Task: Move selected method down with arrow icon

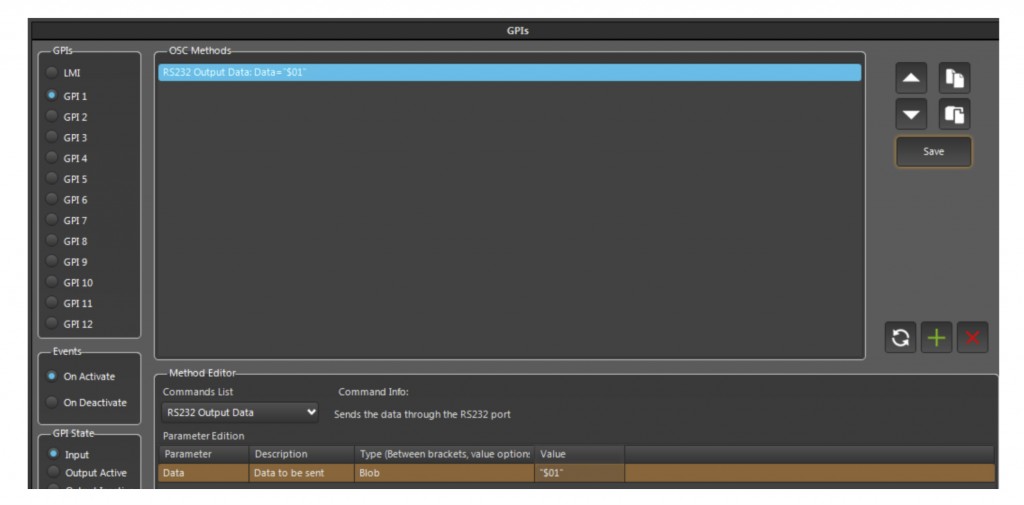Action: pos(911,114)
